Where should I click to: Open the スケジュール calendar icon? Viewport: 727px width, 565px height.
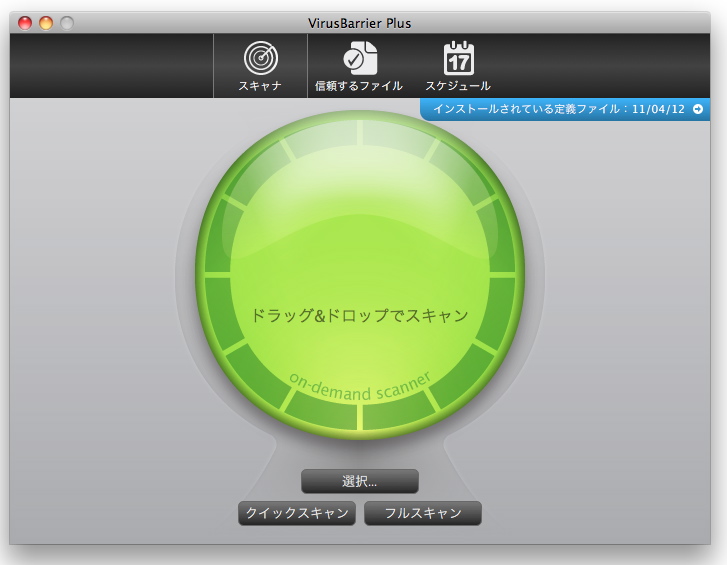coord(459,58)
